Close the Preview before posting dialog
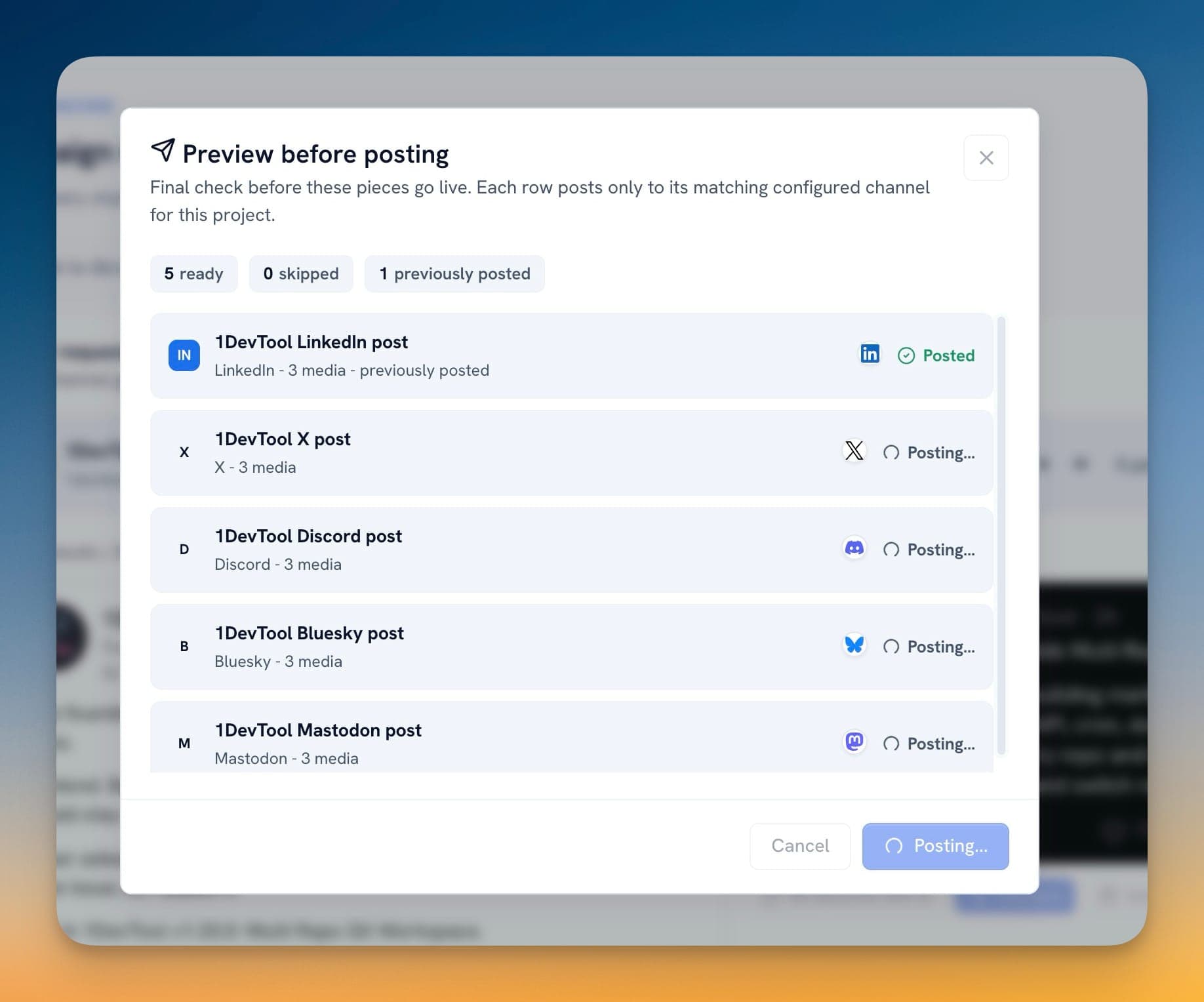Image resolution: width=1204 pixels, height=1002 pixels. pos(986,157)
